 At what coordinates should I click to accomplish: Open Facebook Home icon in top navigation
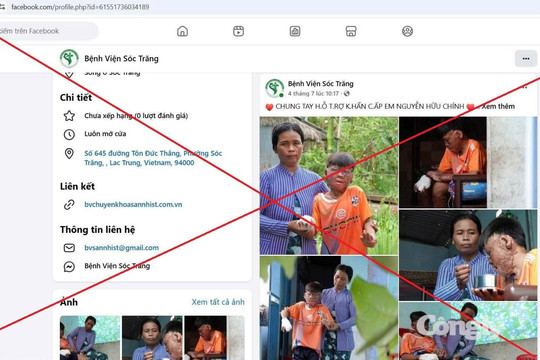tap(182, 31)
